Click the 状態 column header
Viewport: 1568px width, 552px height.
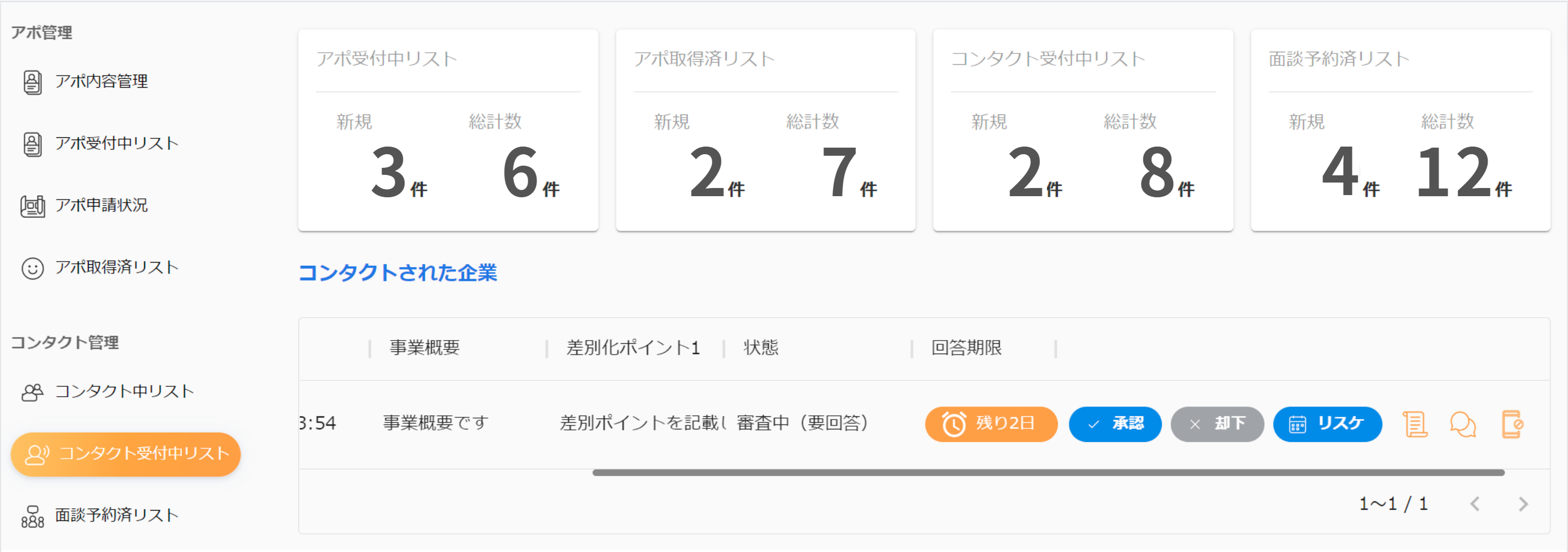pyautogui.click(x=761, y=348)
